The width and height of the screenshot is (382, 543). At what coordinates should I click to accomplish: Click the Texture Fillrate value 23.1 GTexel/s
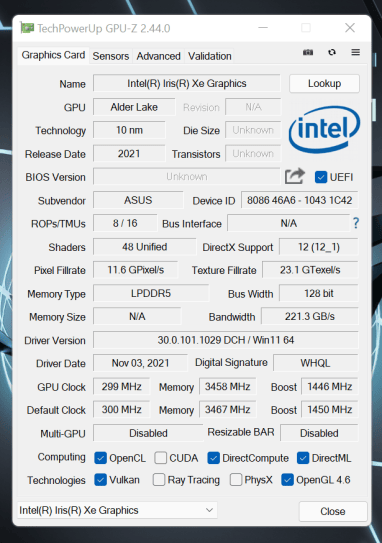point(310,270)
